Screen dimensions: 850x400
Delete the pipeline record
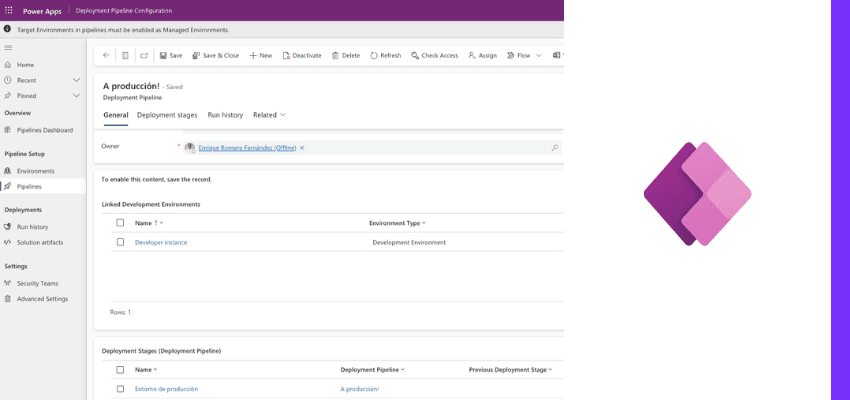346,55
